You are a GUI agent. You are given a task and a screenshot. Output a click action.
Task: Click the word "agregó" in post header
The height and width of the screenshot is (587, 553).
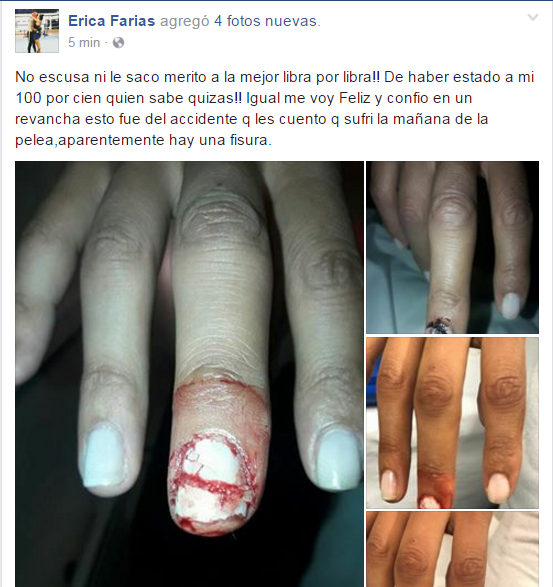(x=185, y=21)
